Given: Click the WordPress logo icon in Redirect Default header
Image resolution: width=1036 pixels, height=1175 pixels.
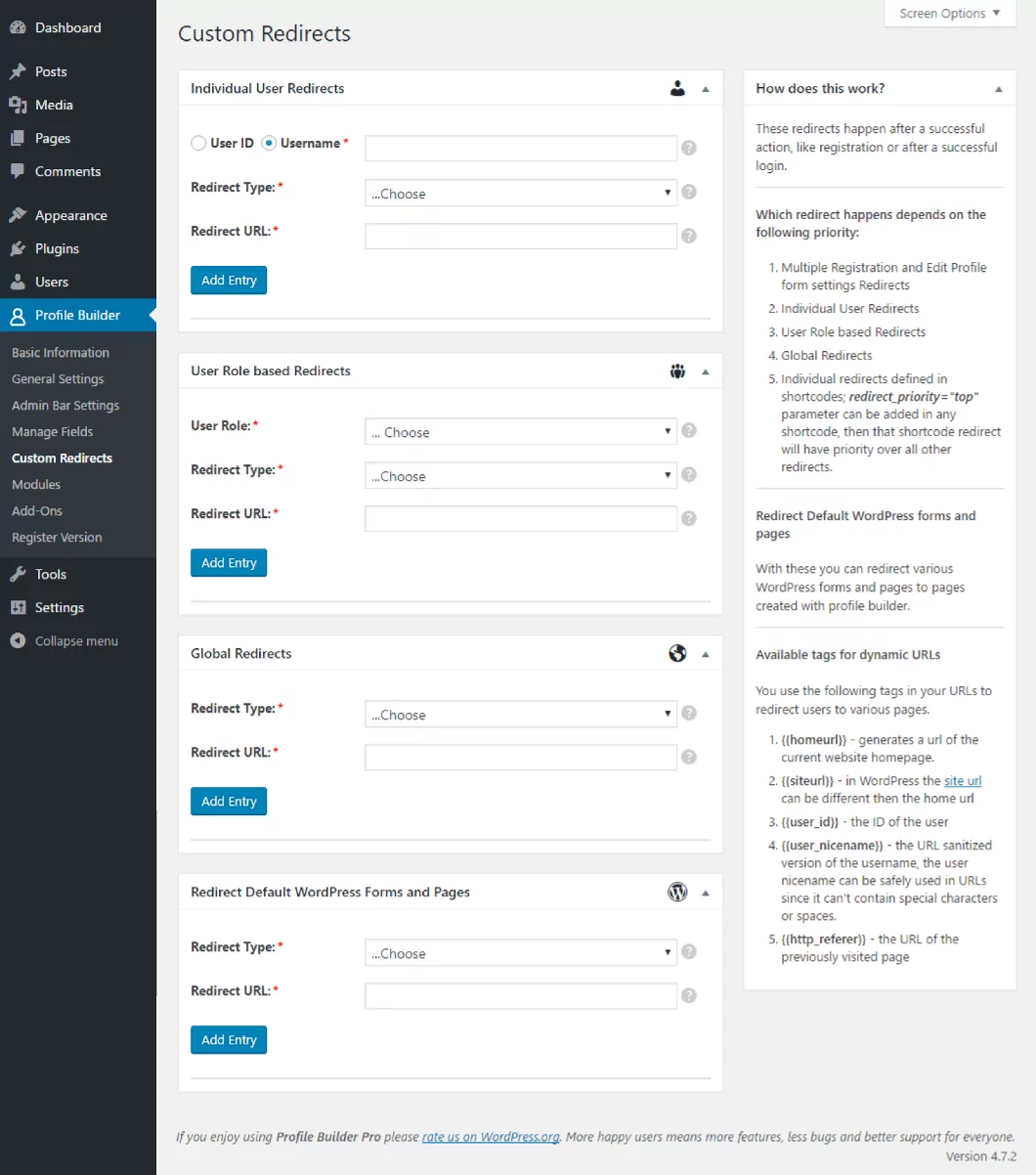Looking at the screenshot, I should click(677, 892).
